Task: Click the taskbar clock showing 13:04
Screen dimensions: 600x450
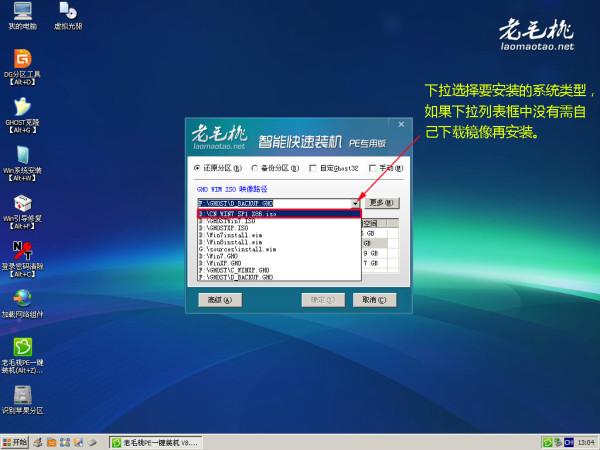Action: pyautogui.click(x=585, y=443)
